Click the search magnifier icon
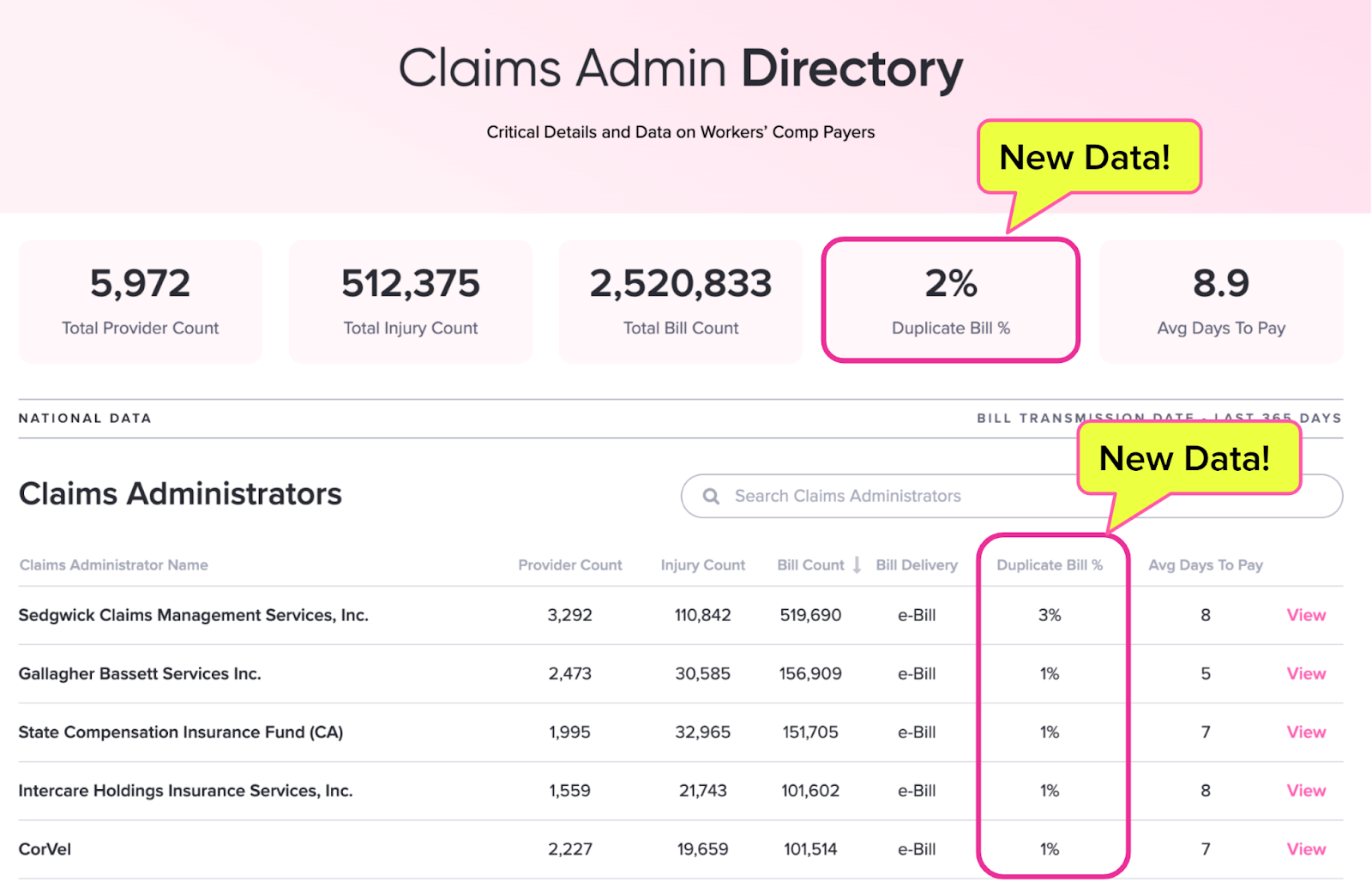The width and height of the screenshot is (1372, 881). click(711, 496)
